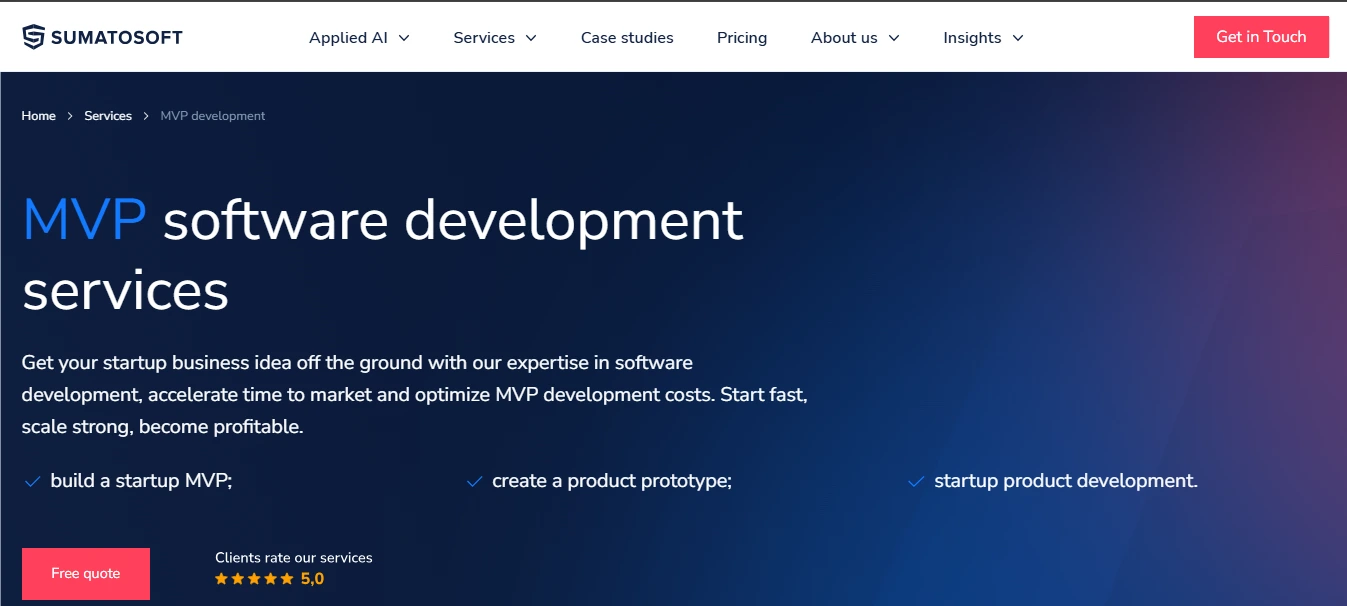Open the Case studies menu item
The width and height of the screenshot is (1347, 606).
coord(627,38)
